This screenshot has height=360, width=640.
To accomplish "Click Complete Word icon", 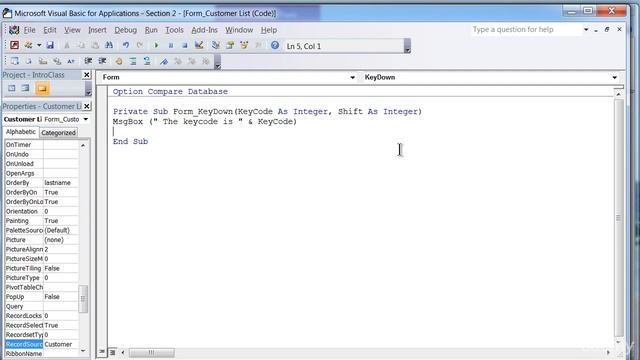I will [x=71, y=61].
